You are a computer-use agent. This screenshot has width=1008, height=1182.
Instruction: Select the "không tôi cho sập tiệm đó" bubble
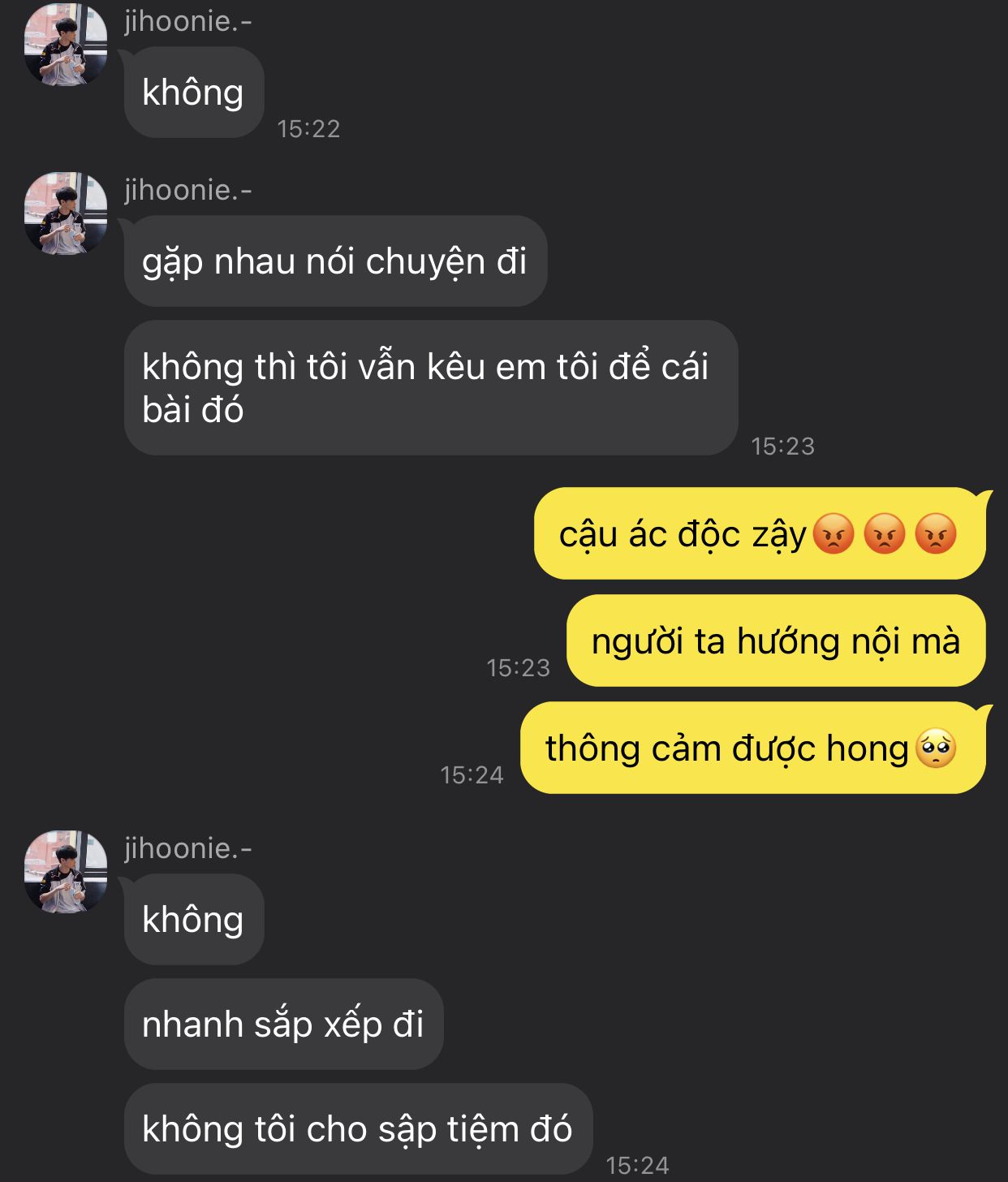358,1128
